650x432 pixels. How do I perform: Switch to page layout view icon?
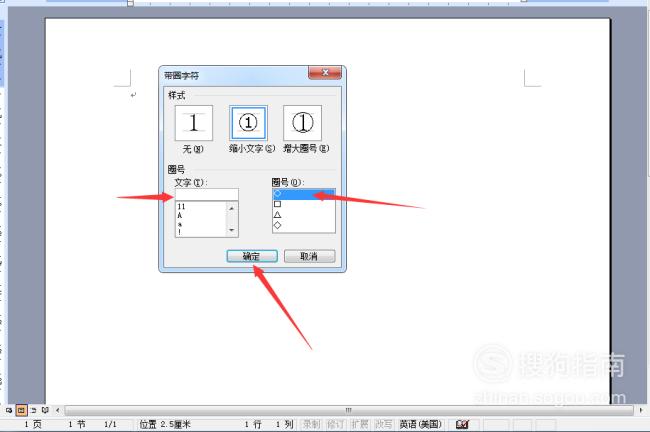21,410
